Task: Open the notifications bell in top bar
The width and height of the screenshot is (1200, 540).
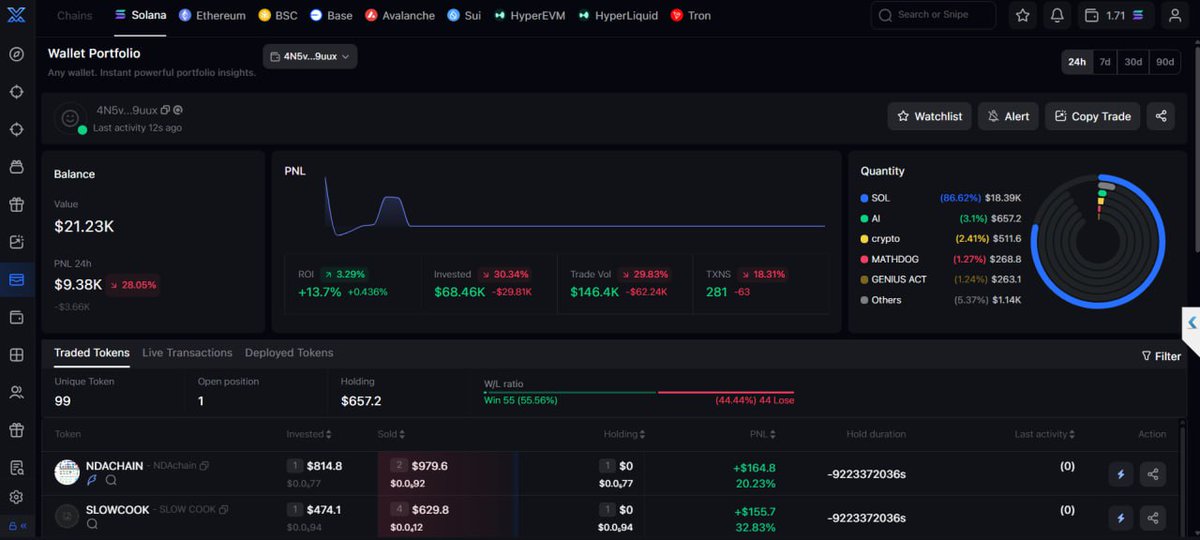Action: coord(1057,16)
